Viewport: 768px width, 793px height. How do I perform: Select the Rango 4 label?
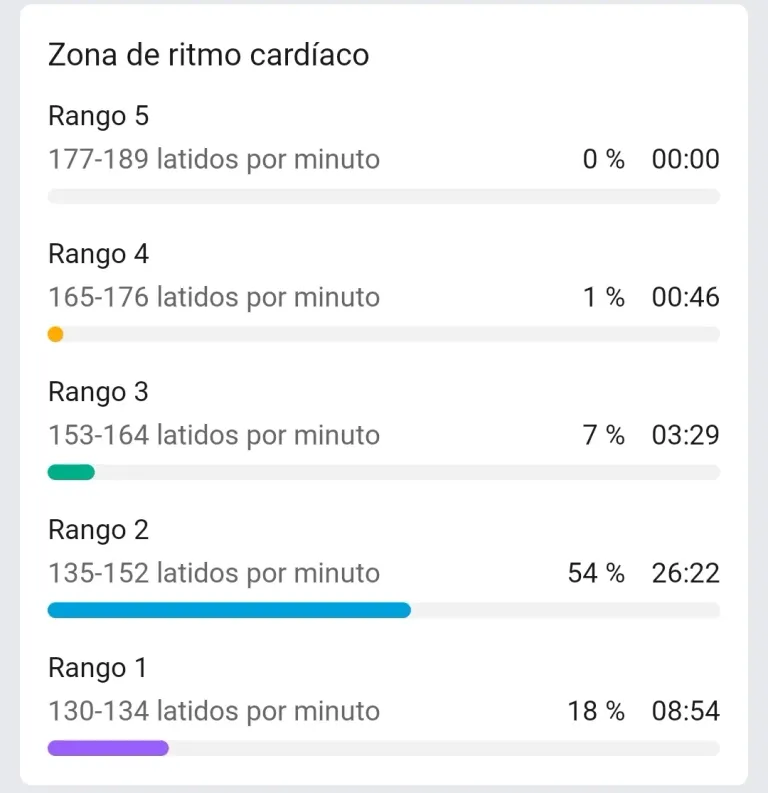[99, 254]
